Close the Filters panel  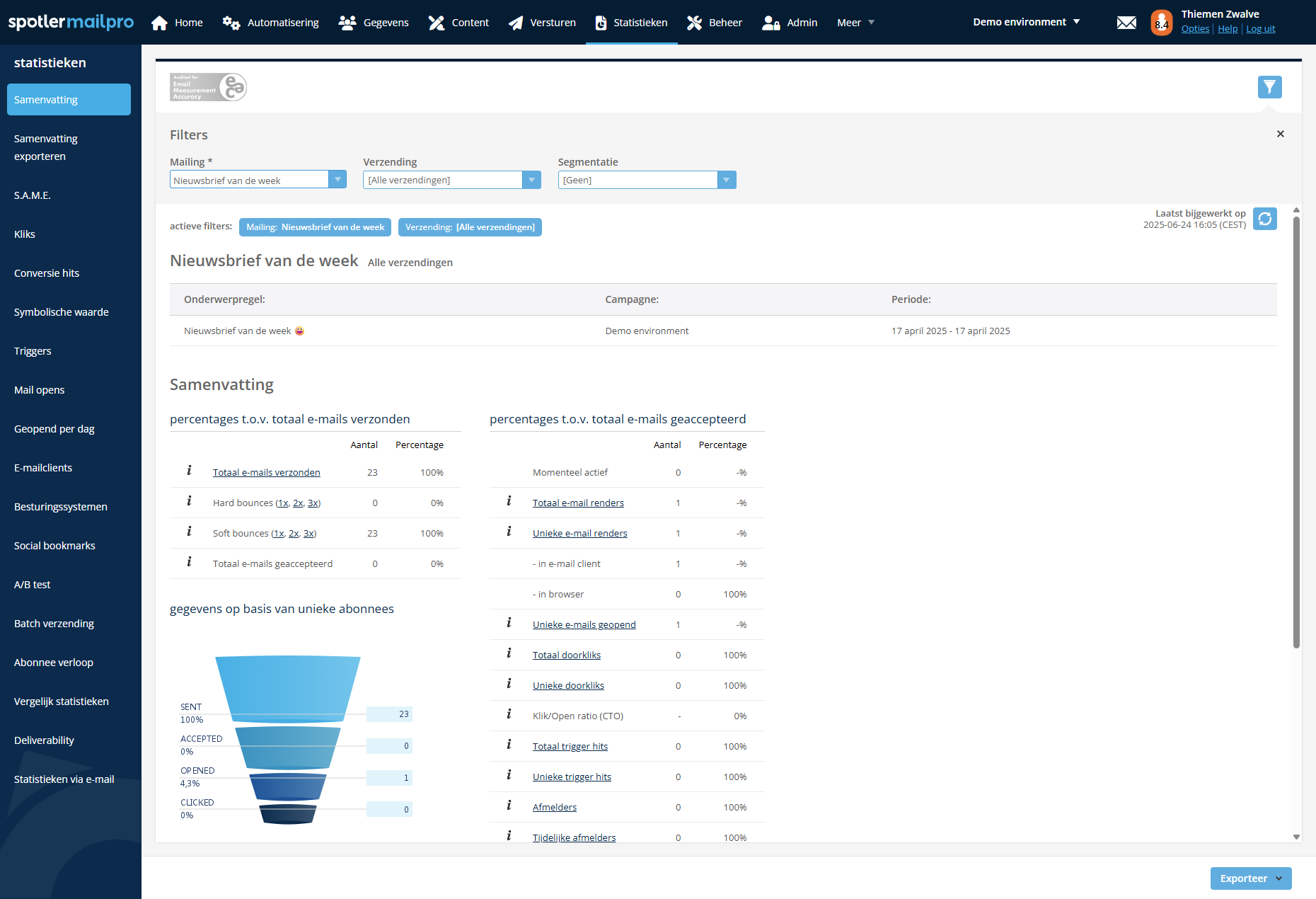(x=1280, y=134)
